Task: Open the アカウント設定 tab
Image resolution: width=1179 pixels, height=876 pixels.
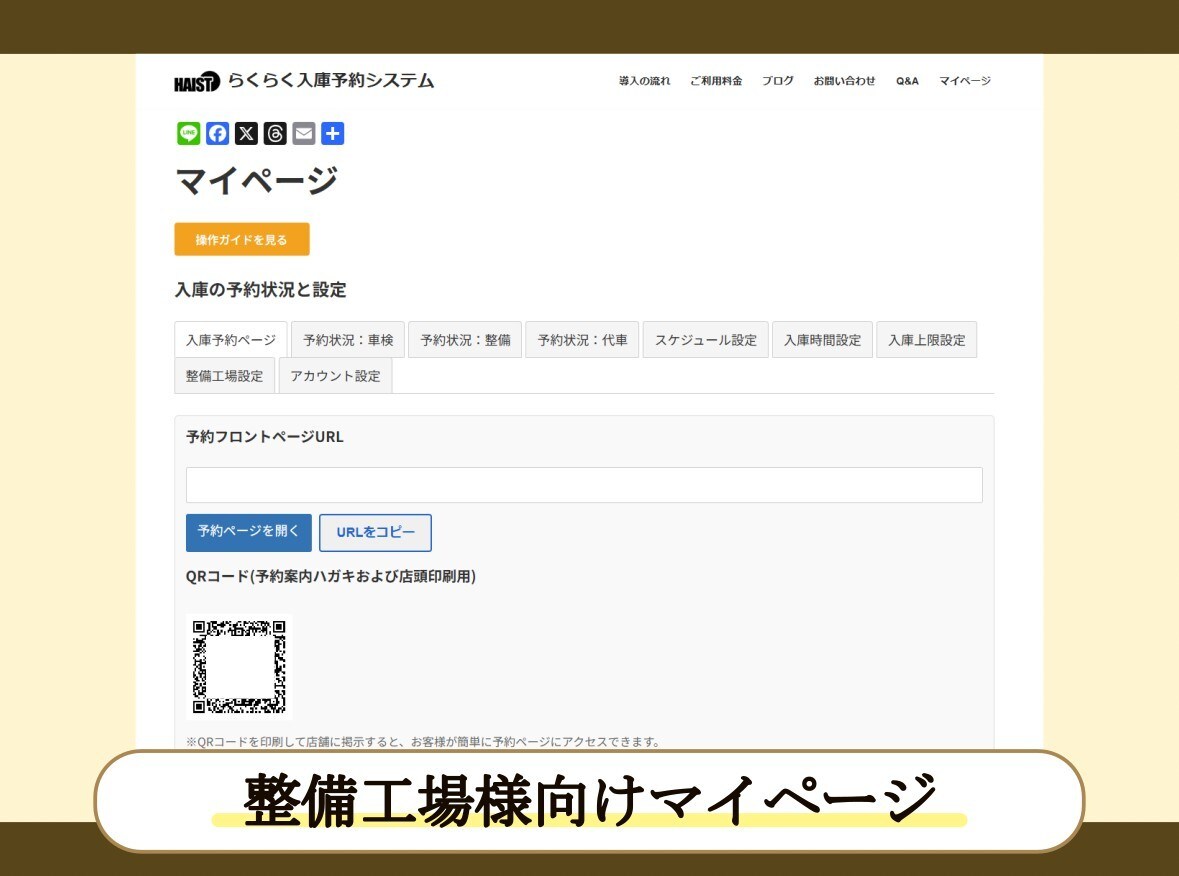Action: click(335, 376)
